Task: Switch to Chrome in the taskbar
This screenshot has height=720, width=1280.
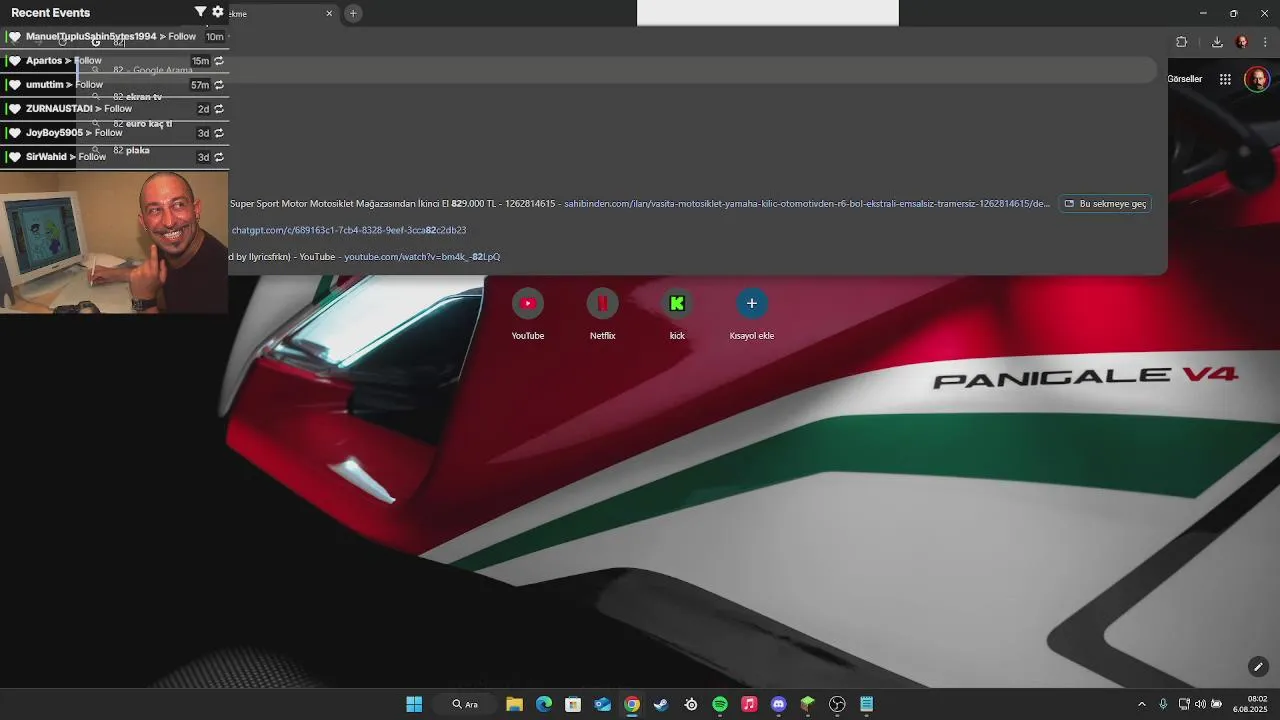Action: pyautogui.click(x=632, y=704)
